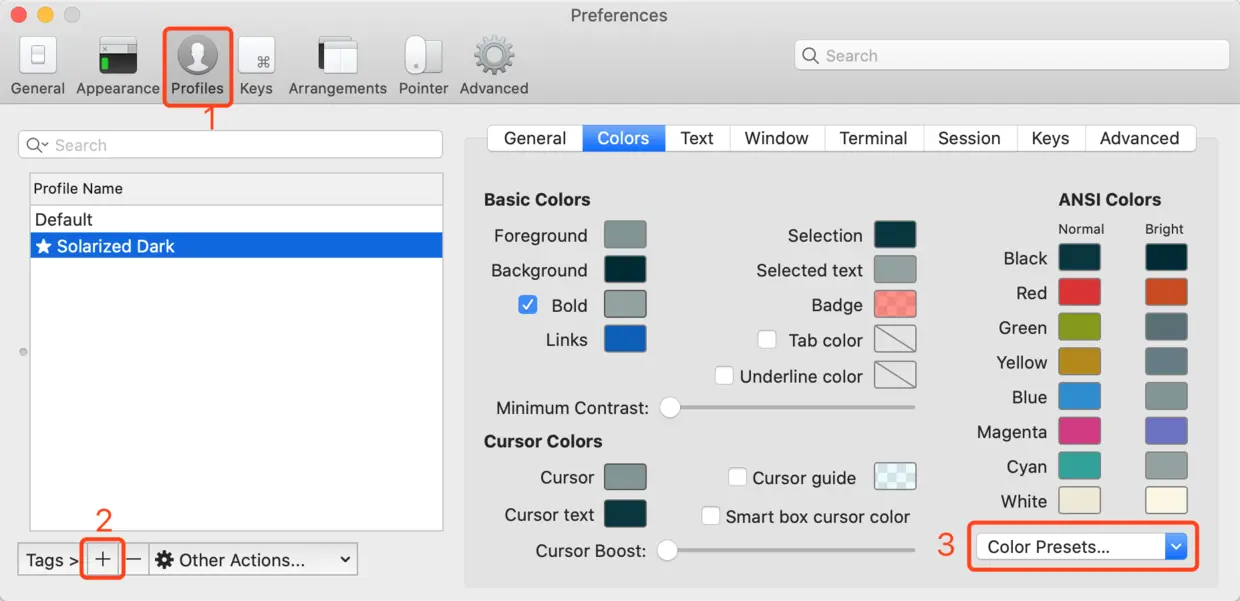Screen dimensions: 1240x601
Task: Switch to the Session tab
Action: pyautogui.click(x=969, y=138)
